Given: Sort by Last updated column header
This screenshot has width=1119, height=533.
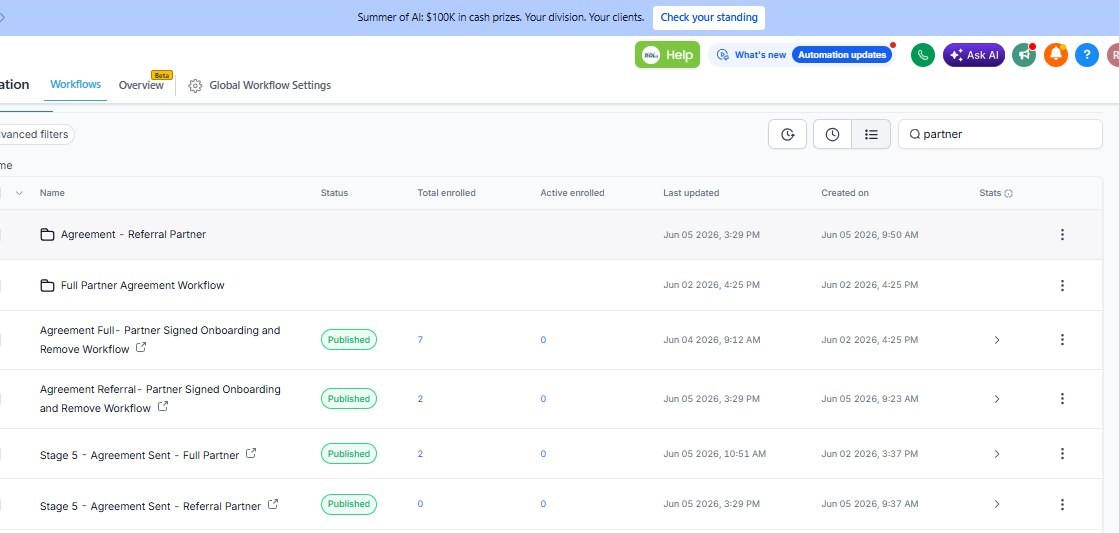Looking at the screenshot, I should (691, 193).
